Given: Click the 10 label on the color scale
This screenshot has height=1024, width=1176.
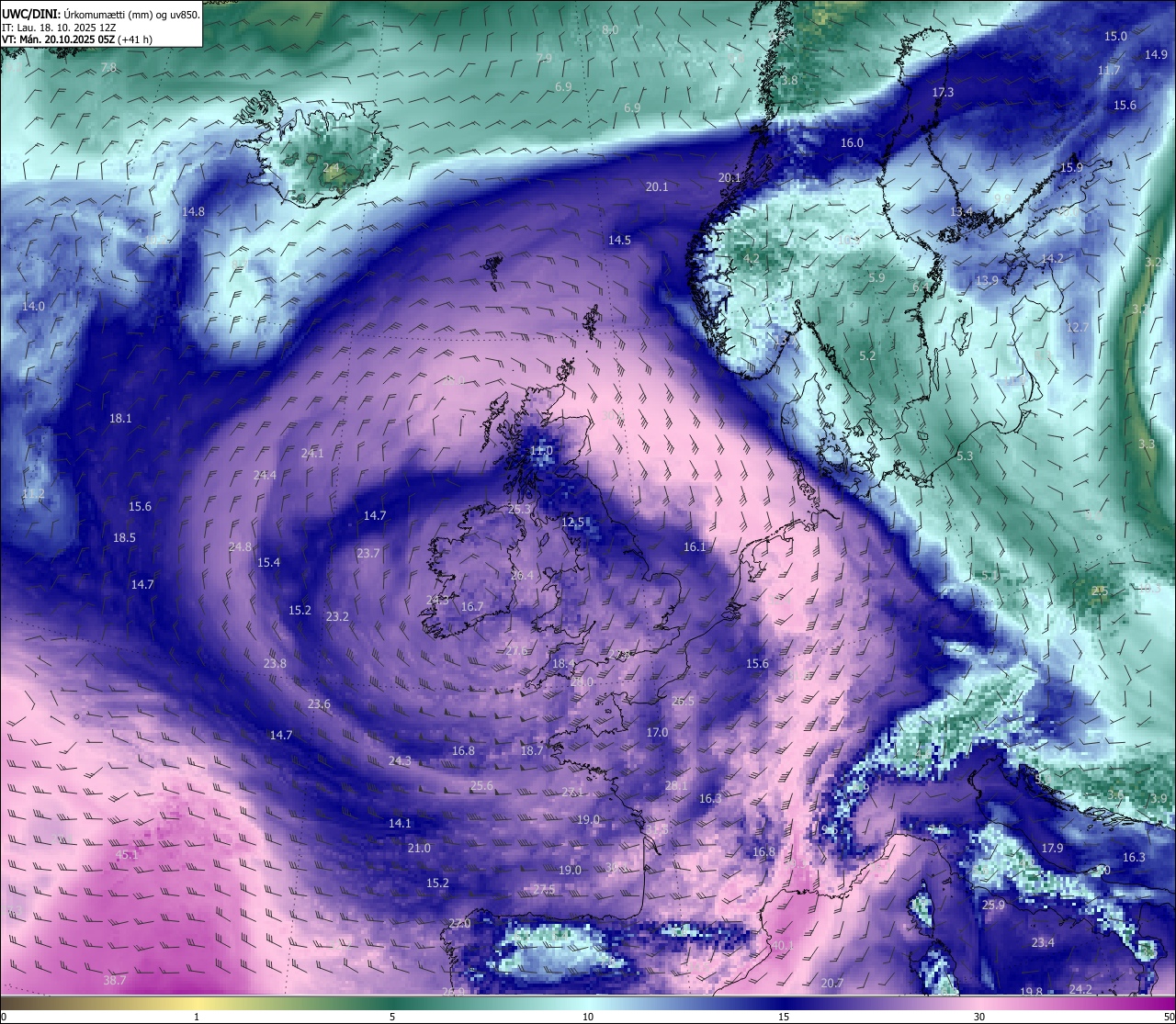Looking at the screenshot, I should pos(588,1017).
